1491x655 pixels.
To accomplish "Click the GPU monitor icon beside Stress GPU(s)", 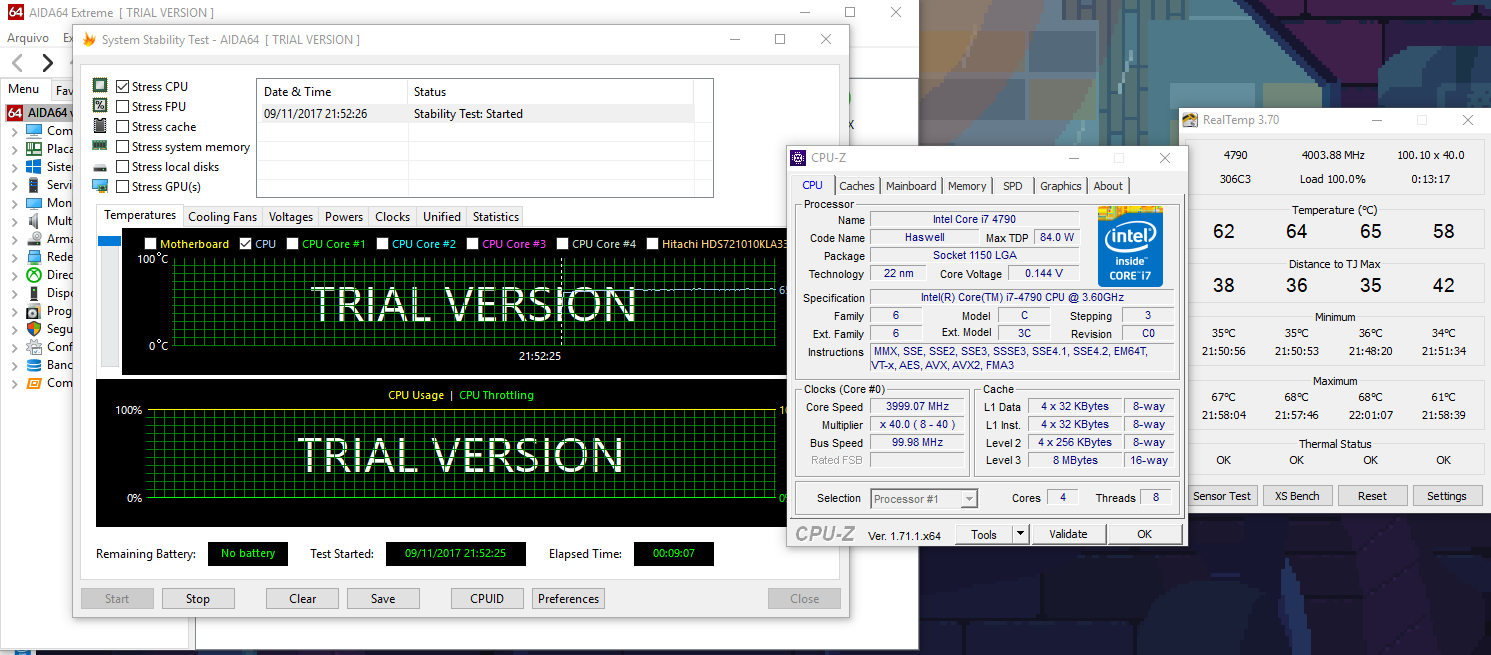I will coord(100,186).
